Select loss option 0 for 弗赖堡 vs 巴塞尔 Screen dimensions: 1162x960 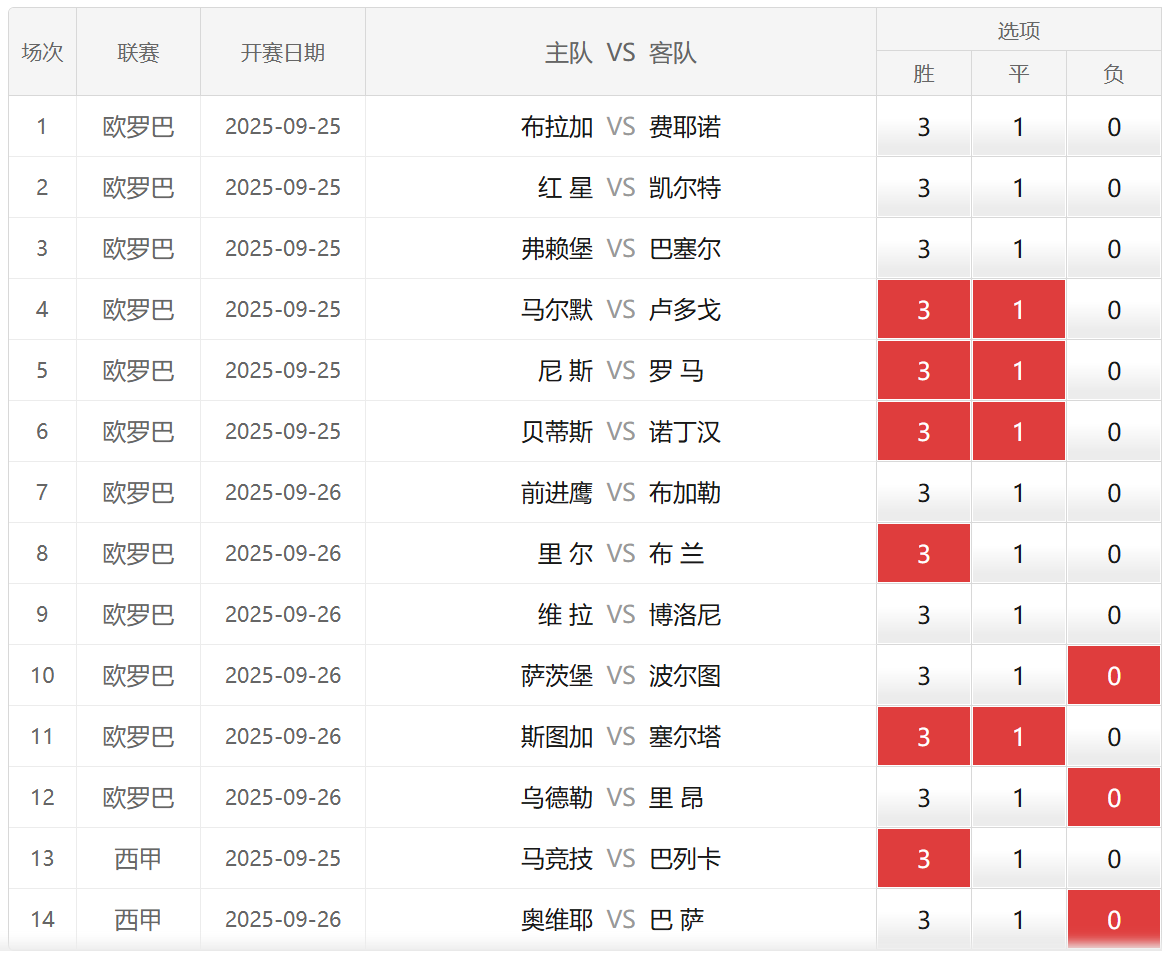(x=1113, y=249)
